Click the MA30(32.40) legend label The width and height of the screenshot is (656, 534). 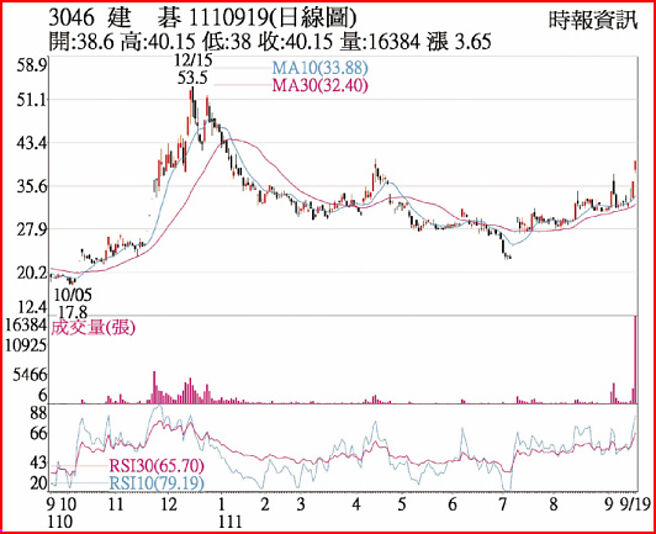(x=318, y=84)
